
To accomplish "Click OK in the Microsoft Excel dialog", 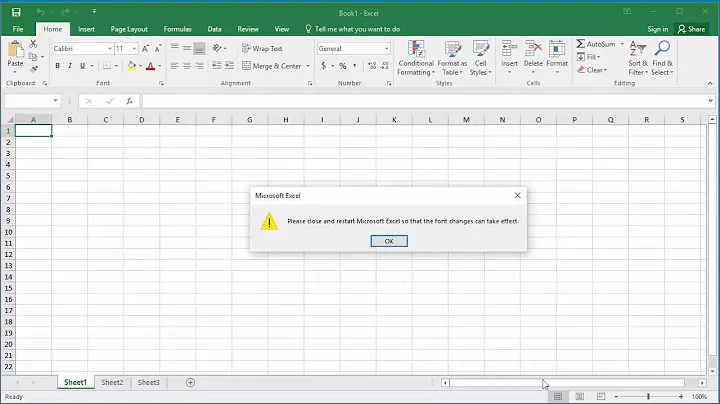I will (389, 241).
